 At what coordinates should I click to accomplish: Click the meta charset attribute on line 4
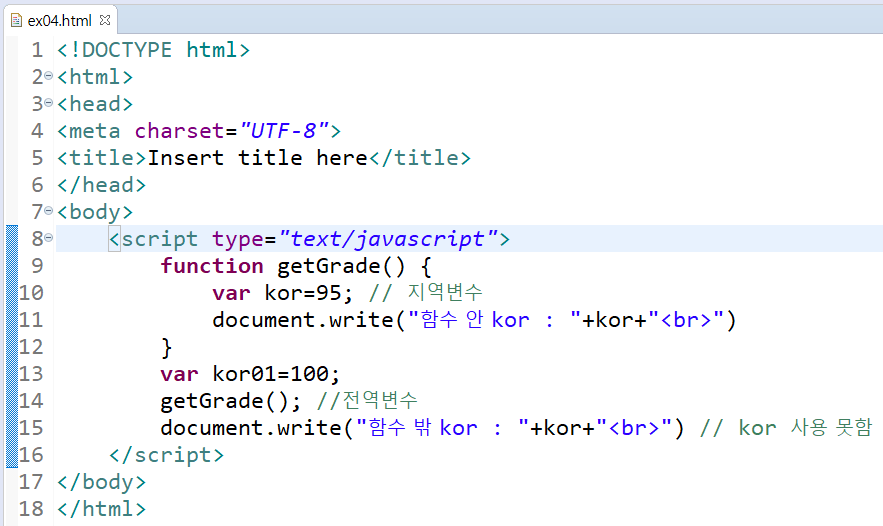tap(179, 131)
